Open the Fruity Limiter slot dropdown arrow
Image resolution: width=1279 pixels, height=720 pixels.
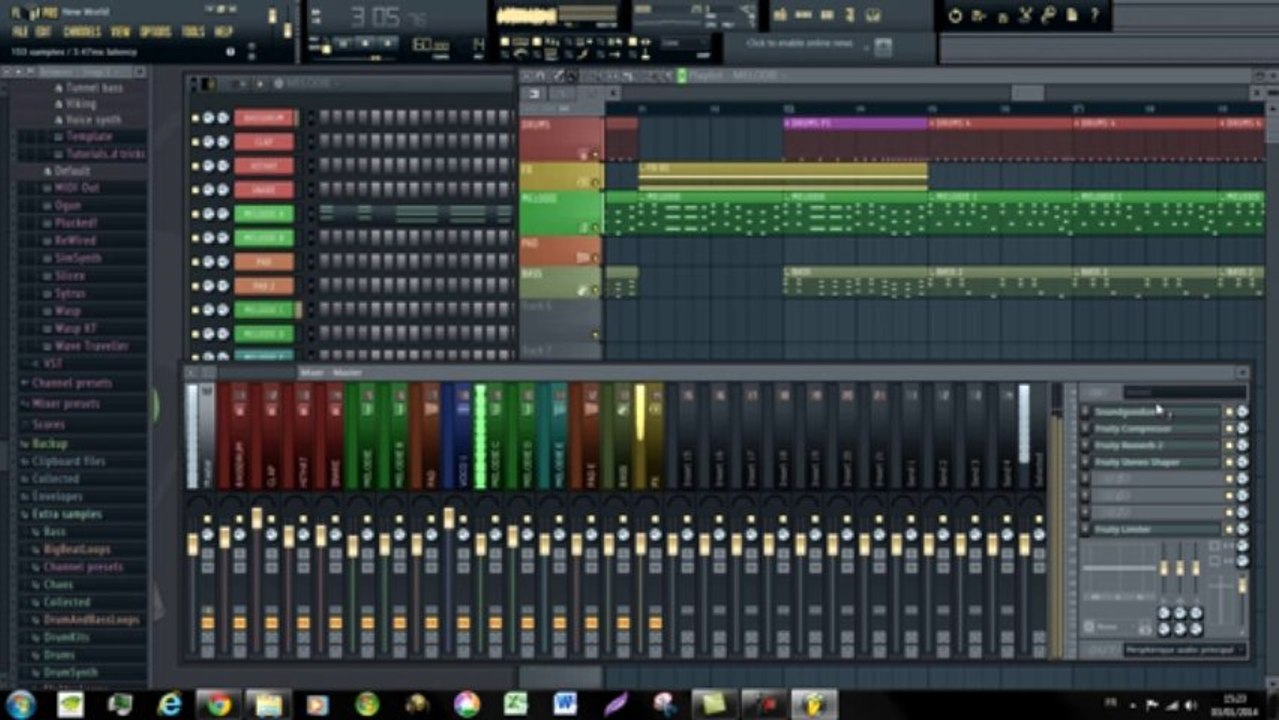1085,529
